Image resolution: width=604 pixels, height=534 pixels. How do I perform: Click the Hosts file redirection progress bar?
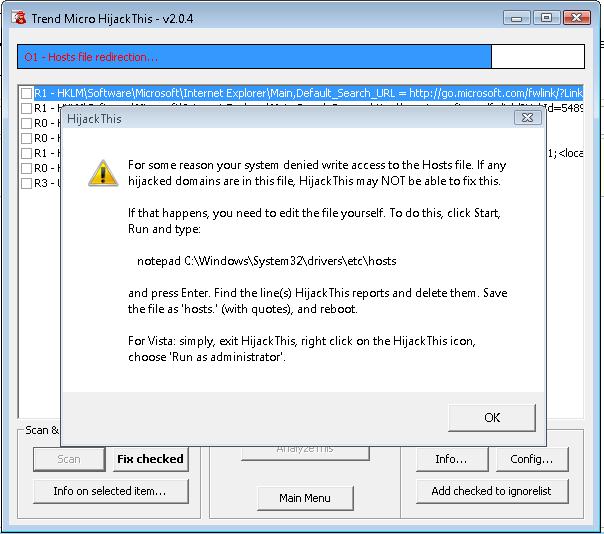pyautogui.click(x=301, y=57)
